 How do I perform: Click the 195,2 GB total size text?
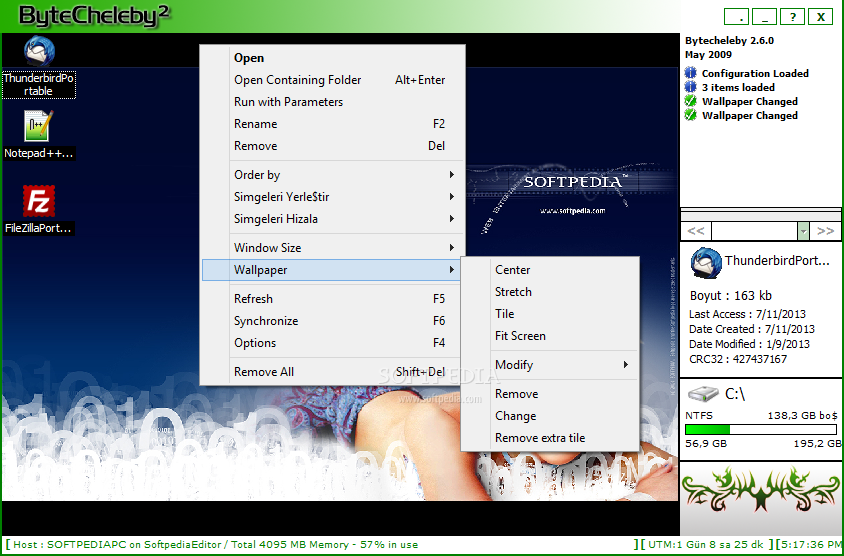pyautogui.click(x=817, y=444)
